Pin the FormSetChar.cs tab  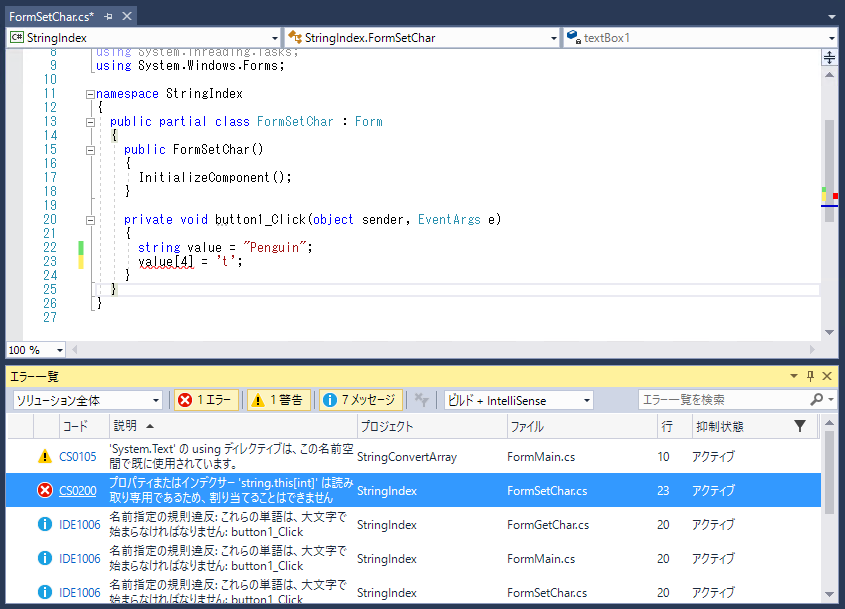(x=108, y=17)
